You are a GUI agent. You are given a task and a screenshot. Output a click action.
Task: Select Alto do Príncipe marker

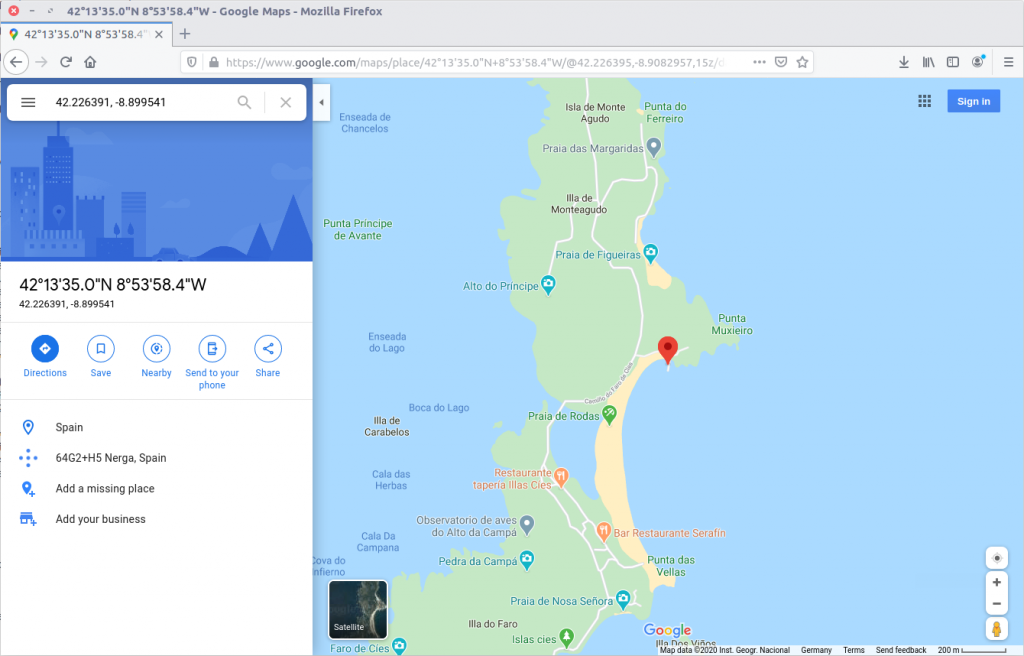click(x=548, y=285)
